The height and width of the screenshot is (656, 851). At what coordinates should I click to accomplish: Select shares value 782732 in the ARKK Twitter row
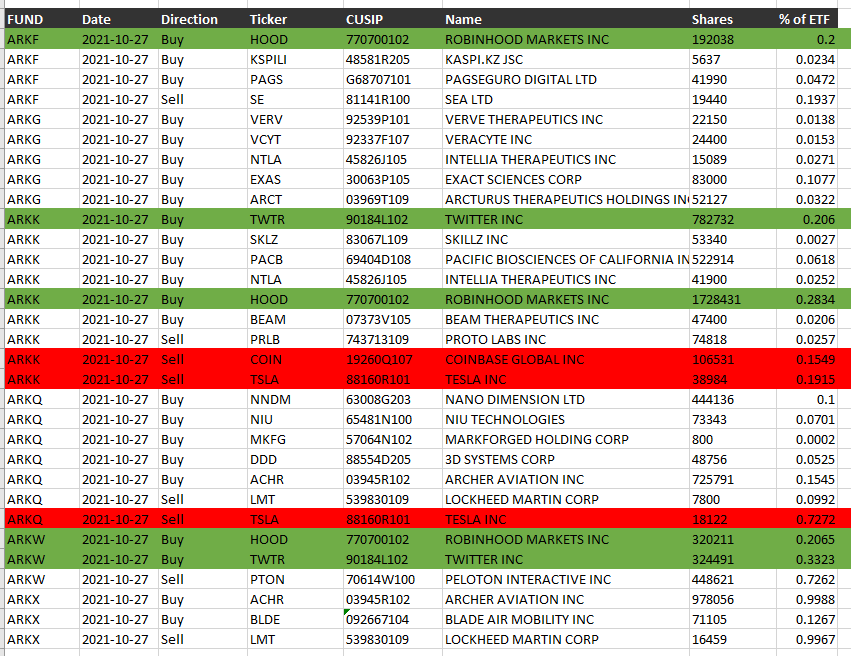coord(713,219)
